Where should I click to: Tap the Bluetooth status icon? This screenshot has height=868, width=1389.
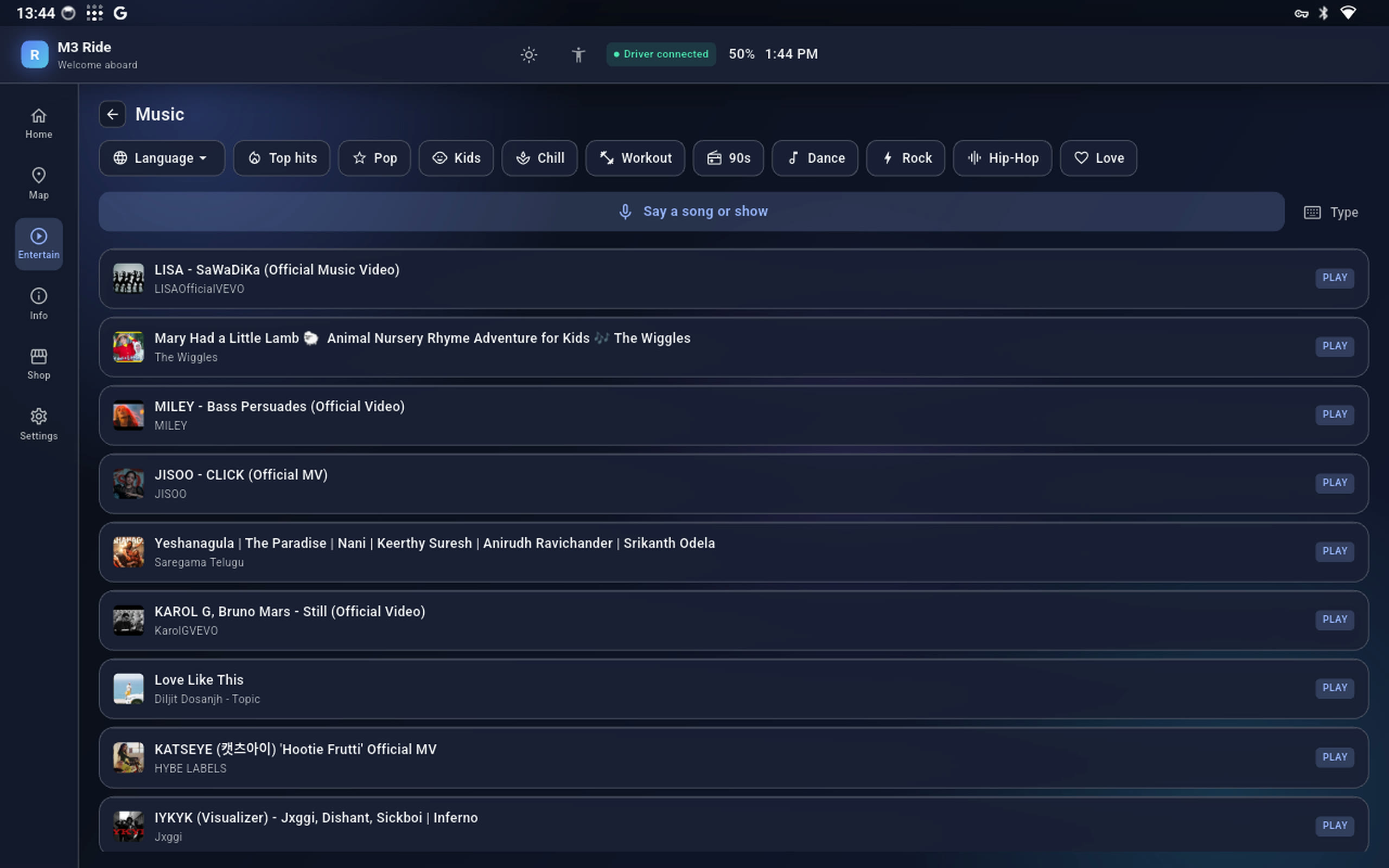tap(1323, 12)
